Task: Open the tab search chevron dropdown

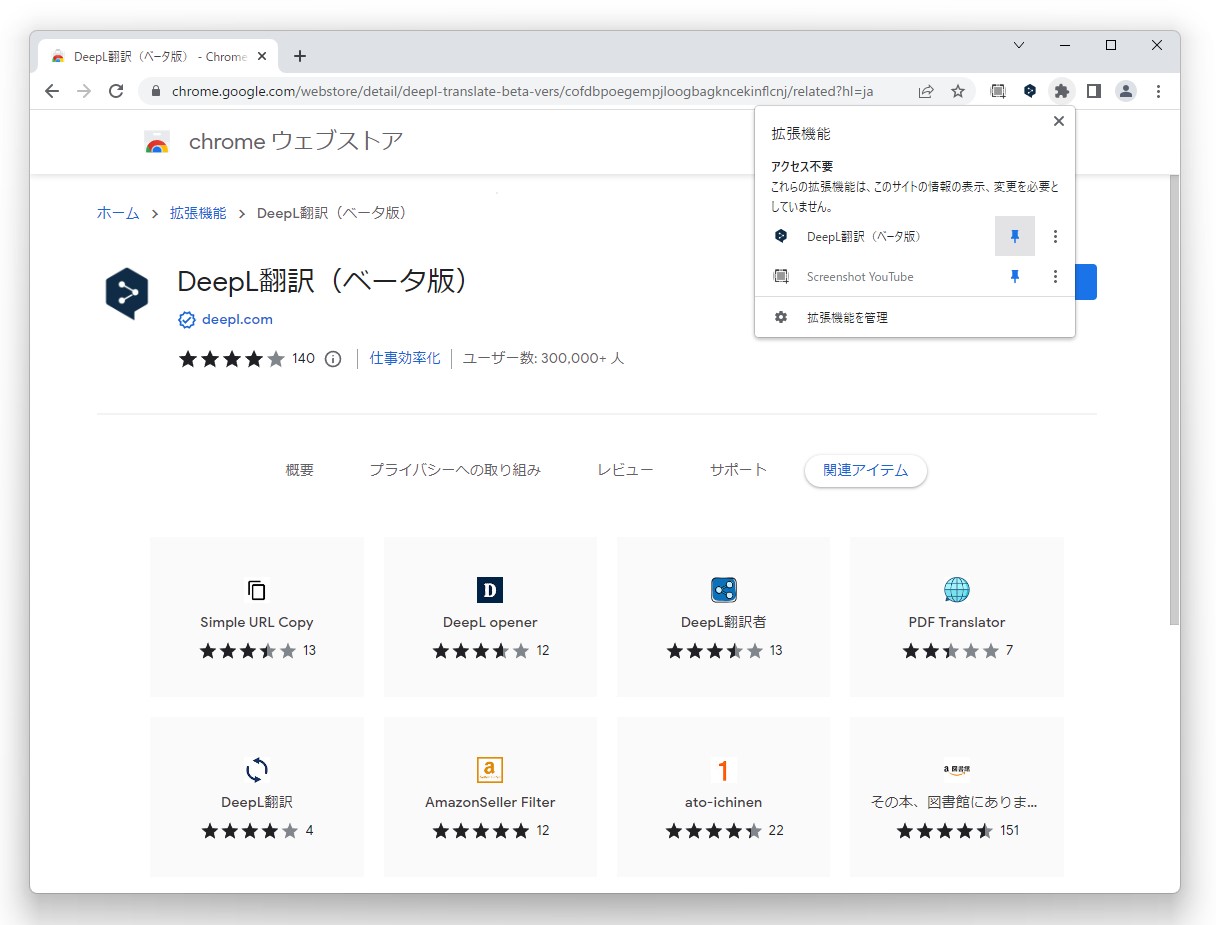Action: [1018, 45]
